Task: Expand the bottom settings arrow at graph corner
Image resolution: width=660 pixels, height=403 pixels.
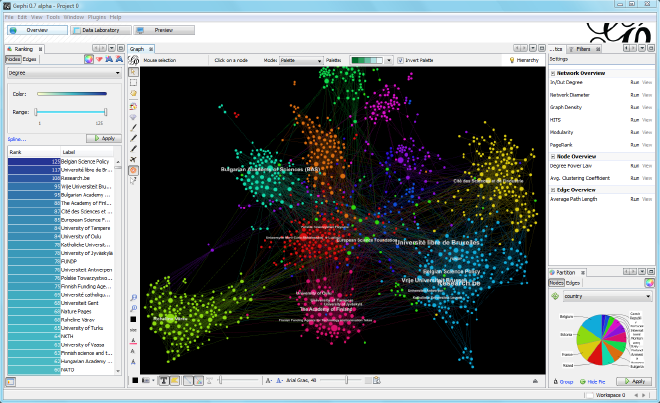Action: click(535, 381)
